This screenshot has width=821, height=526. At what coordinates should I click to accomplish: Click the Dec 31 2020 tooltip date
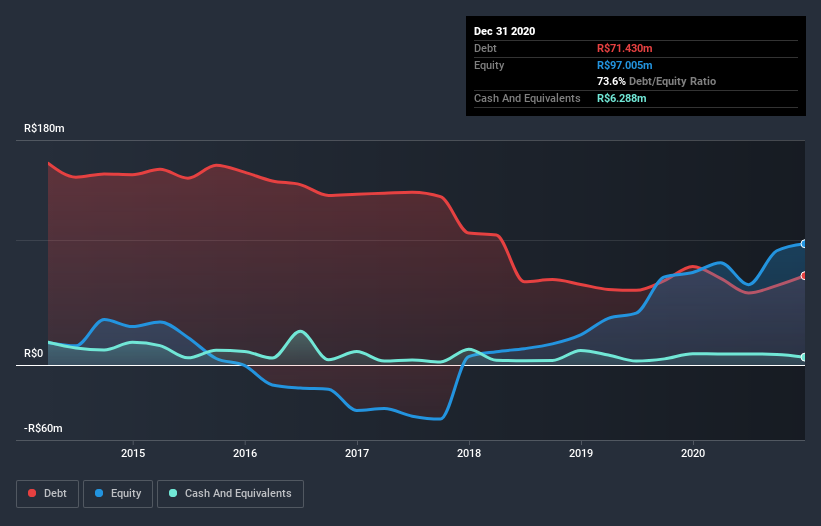(504, 31)
